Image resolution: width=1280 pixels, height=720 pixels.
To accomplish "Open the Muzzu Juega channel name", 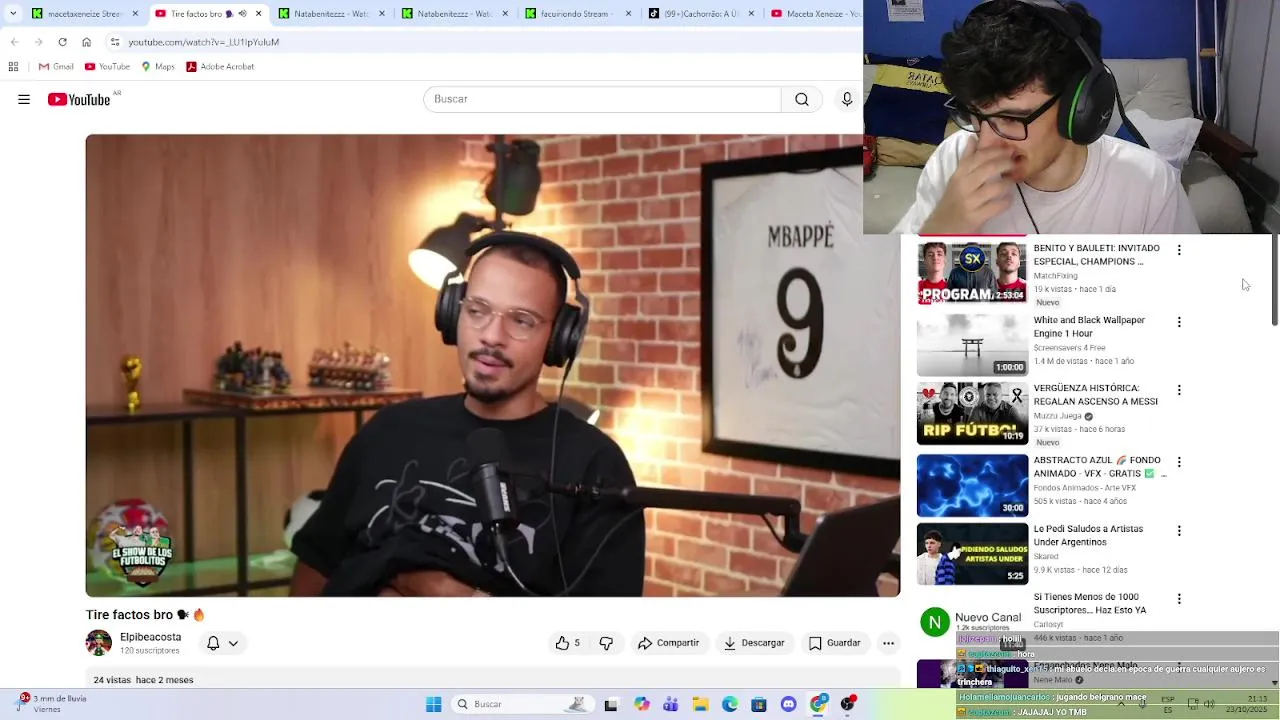I will pyautogui.click(x=1057, y=416).
